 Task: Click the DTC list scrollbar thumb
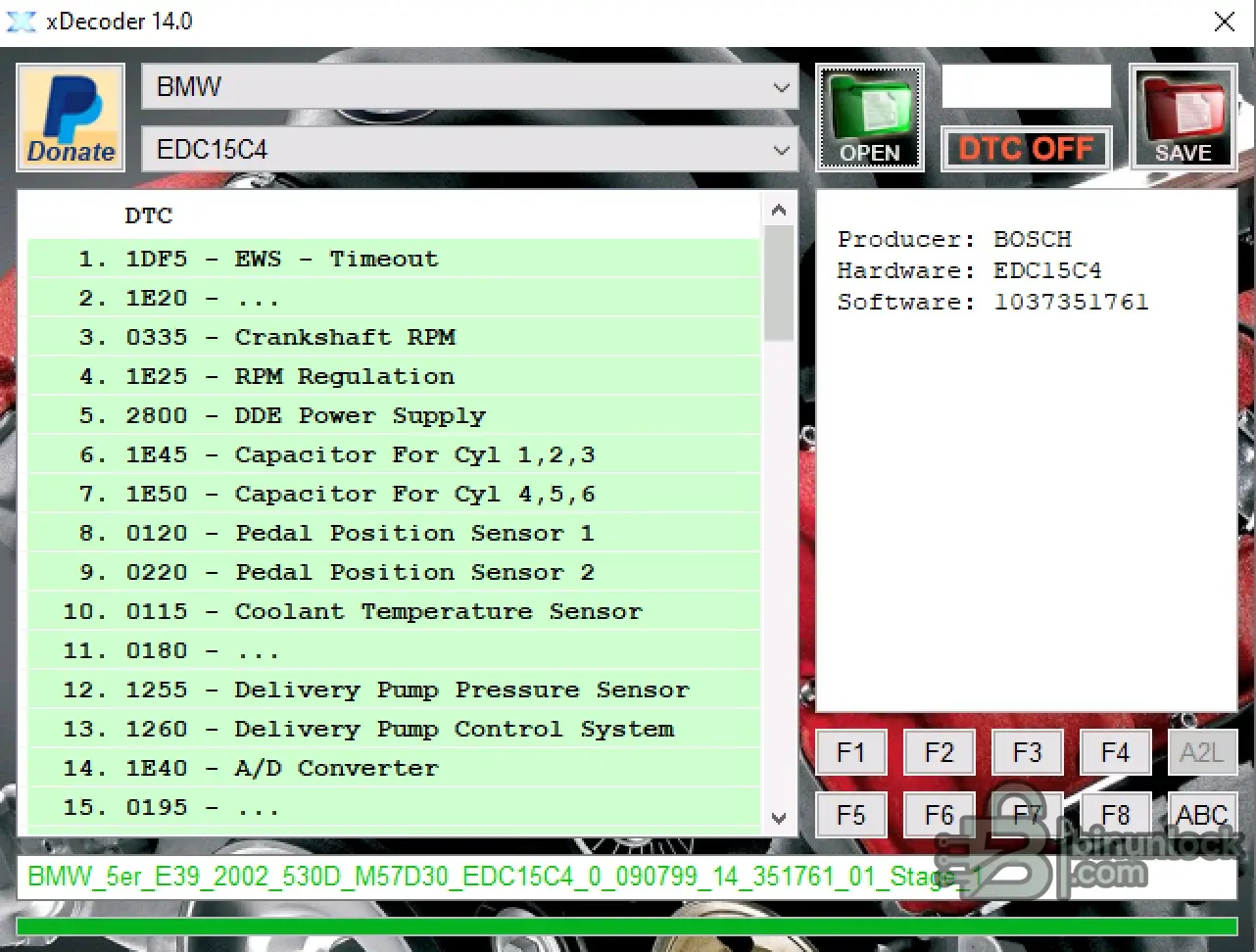point(779,284)
